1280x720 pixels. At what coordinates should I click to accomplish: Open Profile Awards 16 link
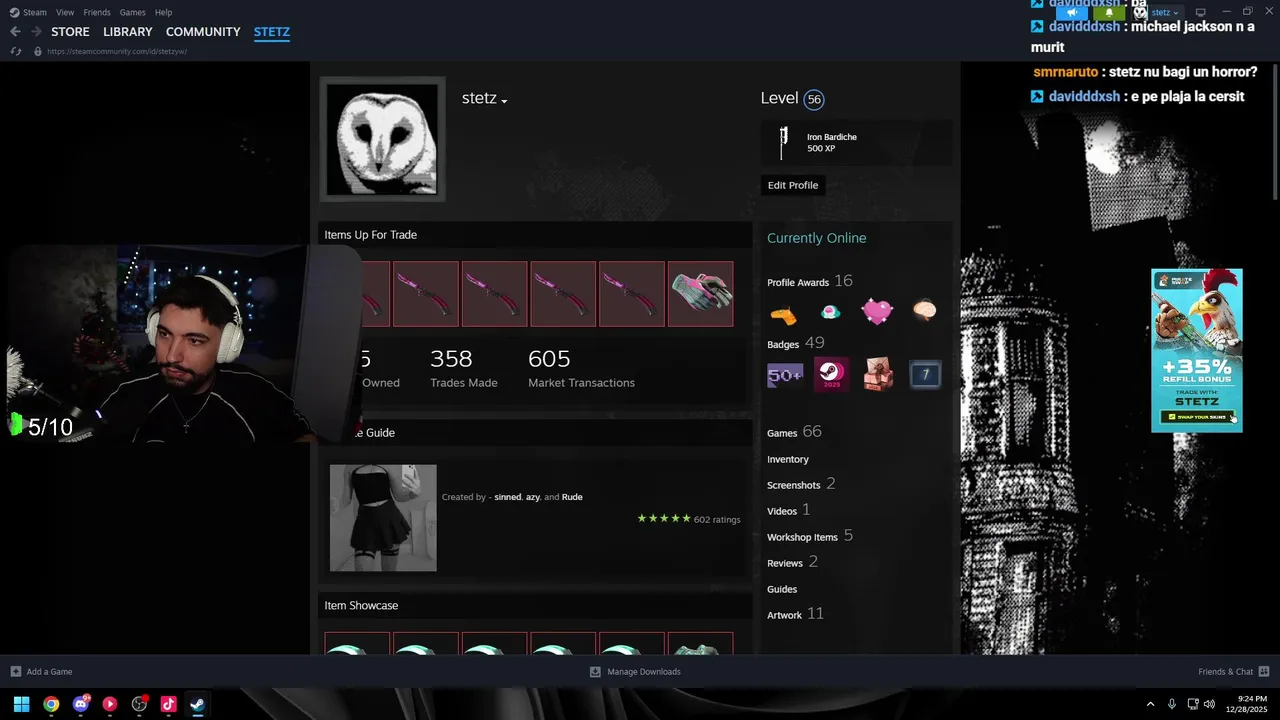click(810, 281)
